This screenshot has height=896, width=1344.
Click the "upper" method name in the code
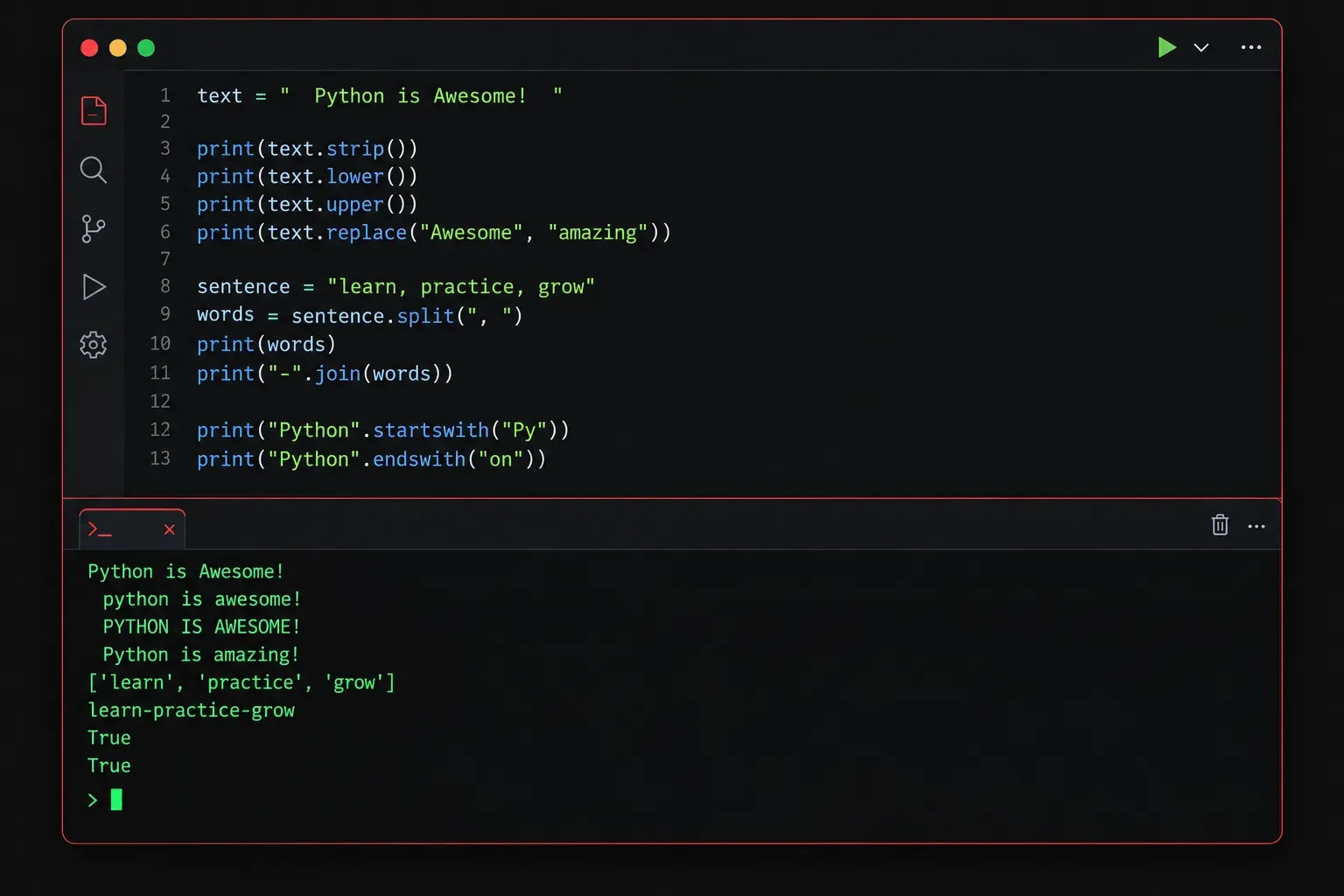point(355,205)
